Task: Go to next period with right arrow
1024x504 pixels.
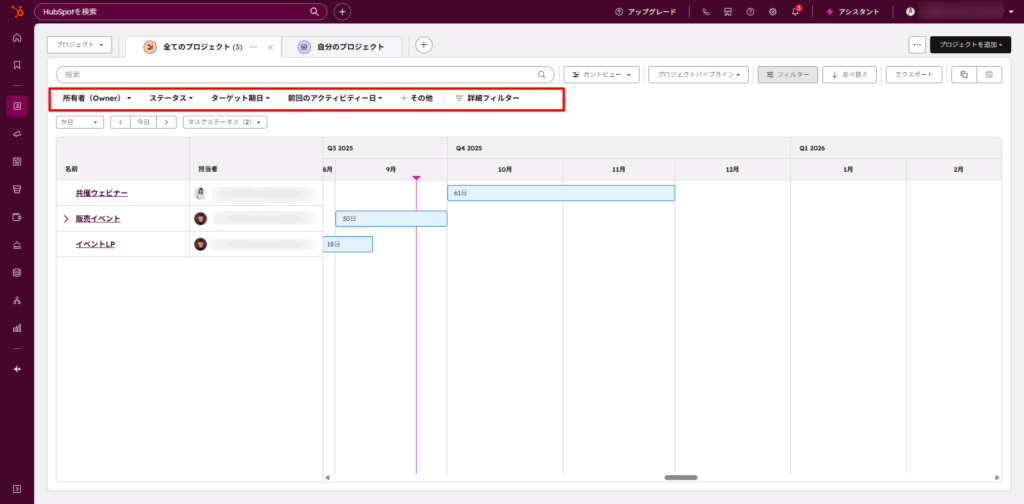Action: click(167, 122)
